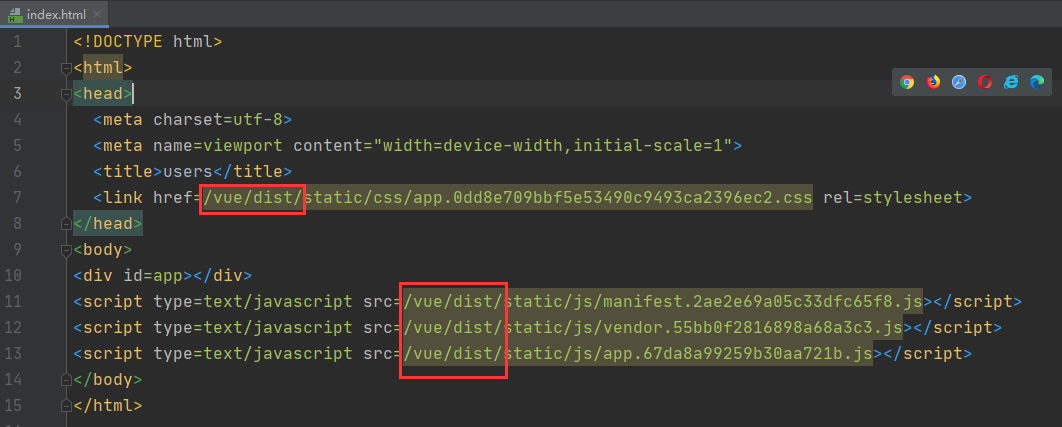Collapse the head tag fold marker

coord(66,94)
